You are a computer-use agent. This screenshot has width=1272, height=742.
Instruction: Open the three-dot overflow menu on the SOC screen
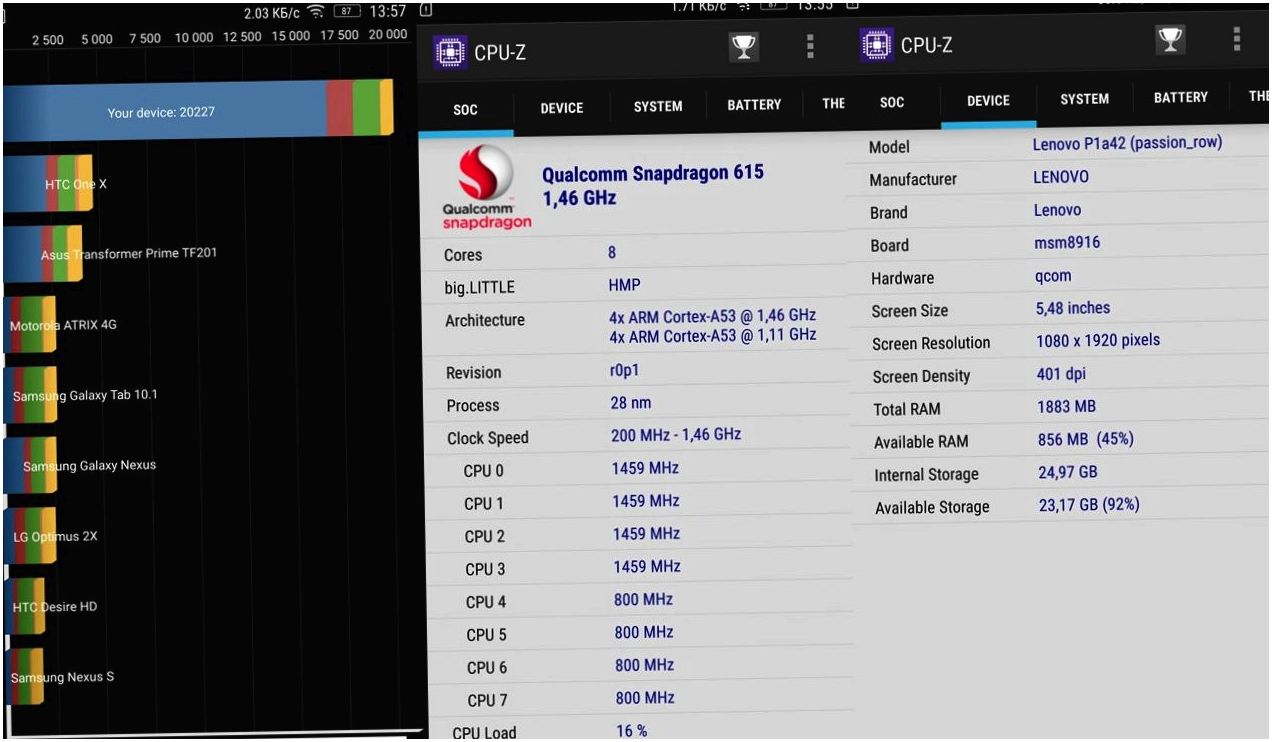[810, 47]
